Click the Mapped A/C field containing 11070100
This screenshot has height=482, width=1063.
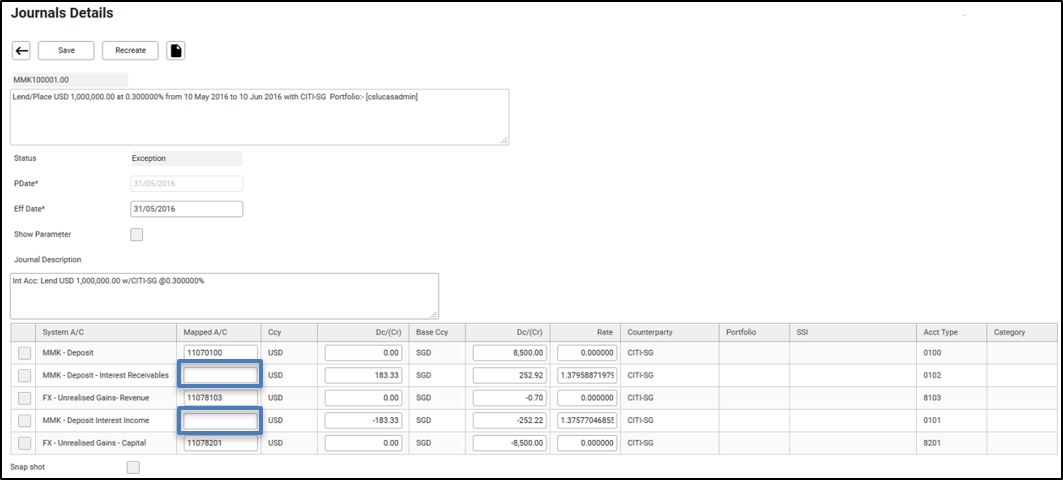[219, 353]
